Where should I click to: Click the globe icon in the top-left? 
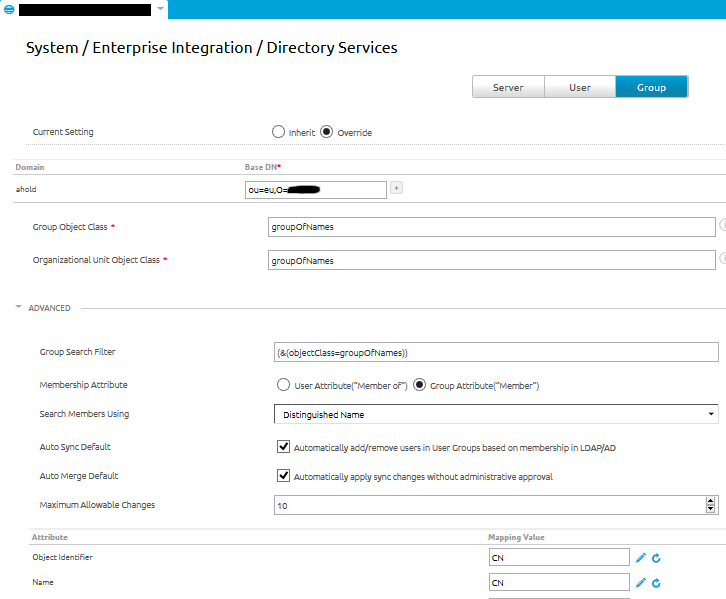tap(9, 9)
